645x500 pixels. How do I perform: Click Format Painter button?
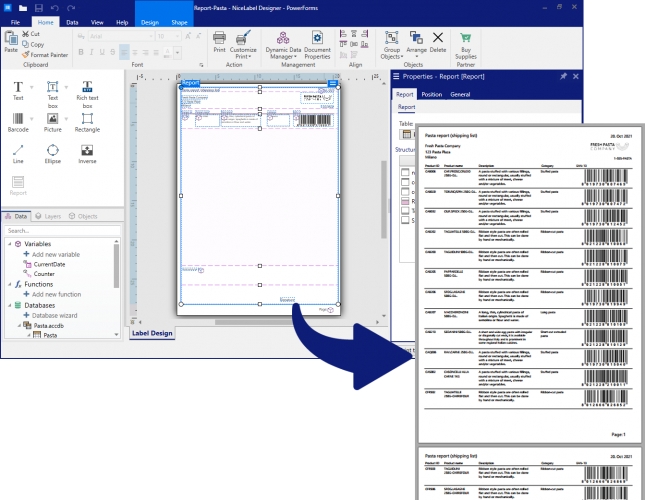coord(48,55)
